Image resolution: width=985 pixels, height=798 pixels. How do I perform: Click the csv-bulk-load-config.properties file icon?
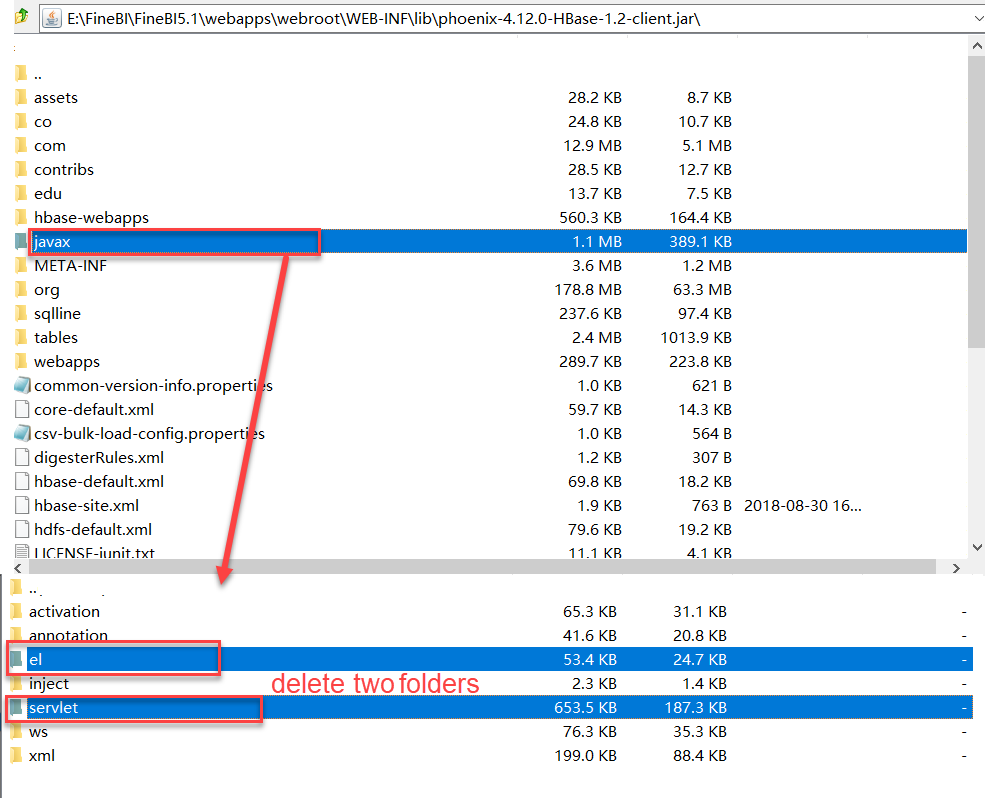pos(22,434)
